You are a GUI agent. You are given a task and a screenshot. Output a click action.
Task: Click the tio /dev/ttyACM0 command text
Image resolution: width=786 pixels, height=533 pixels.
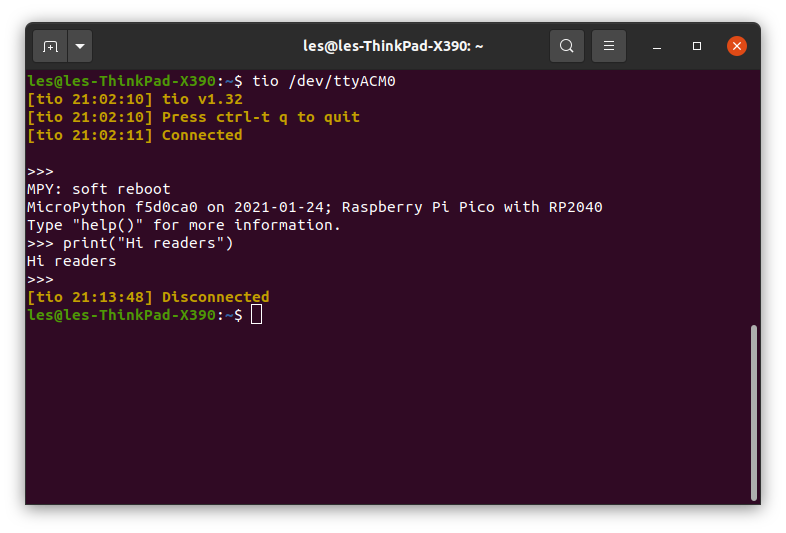point(324,81)
